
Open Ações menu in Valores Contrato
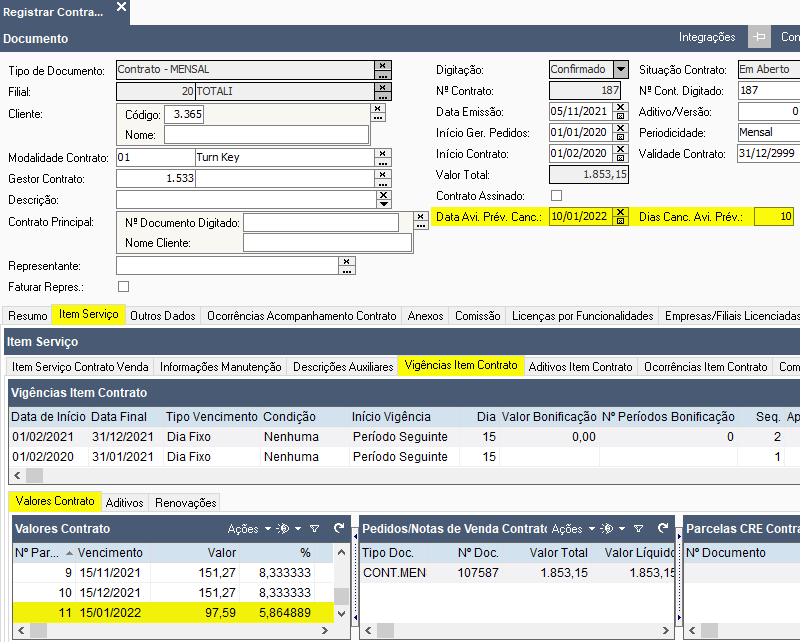(249, 529)
